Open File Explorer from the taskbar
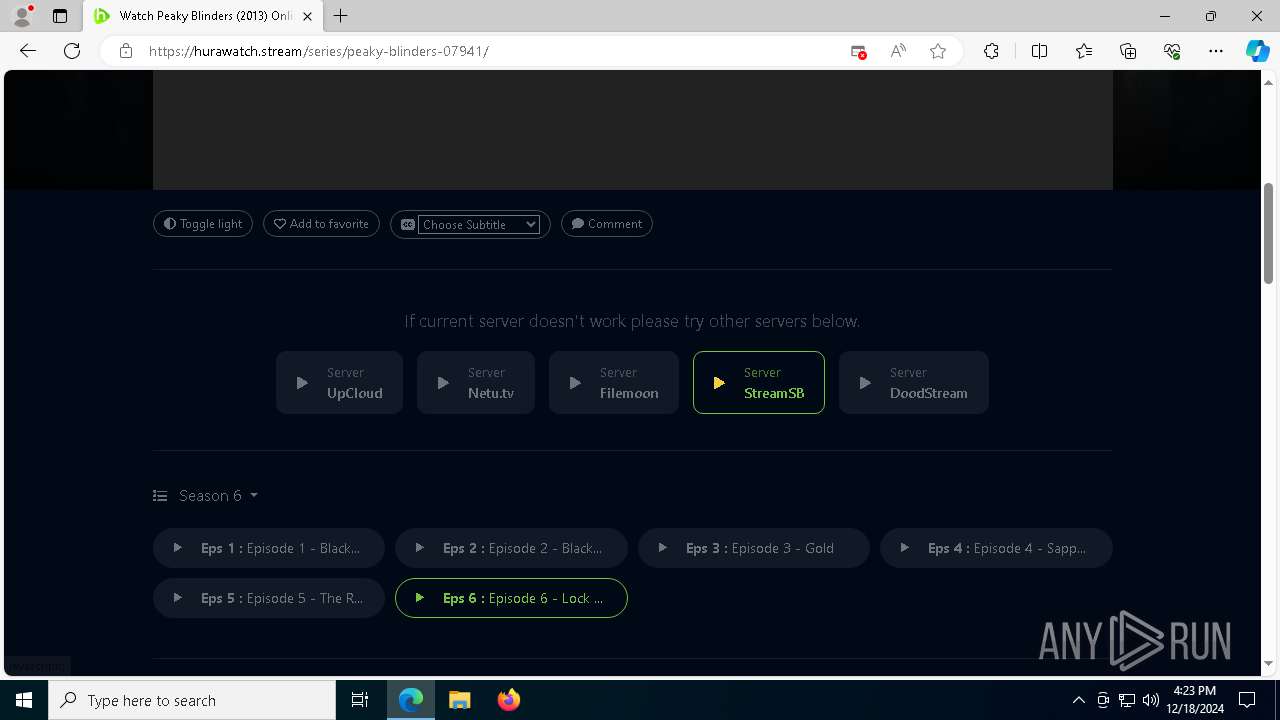1280x720 pixels. tap(459, 700)
